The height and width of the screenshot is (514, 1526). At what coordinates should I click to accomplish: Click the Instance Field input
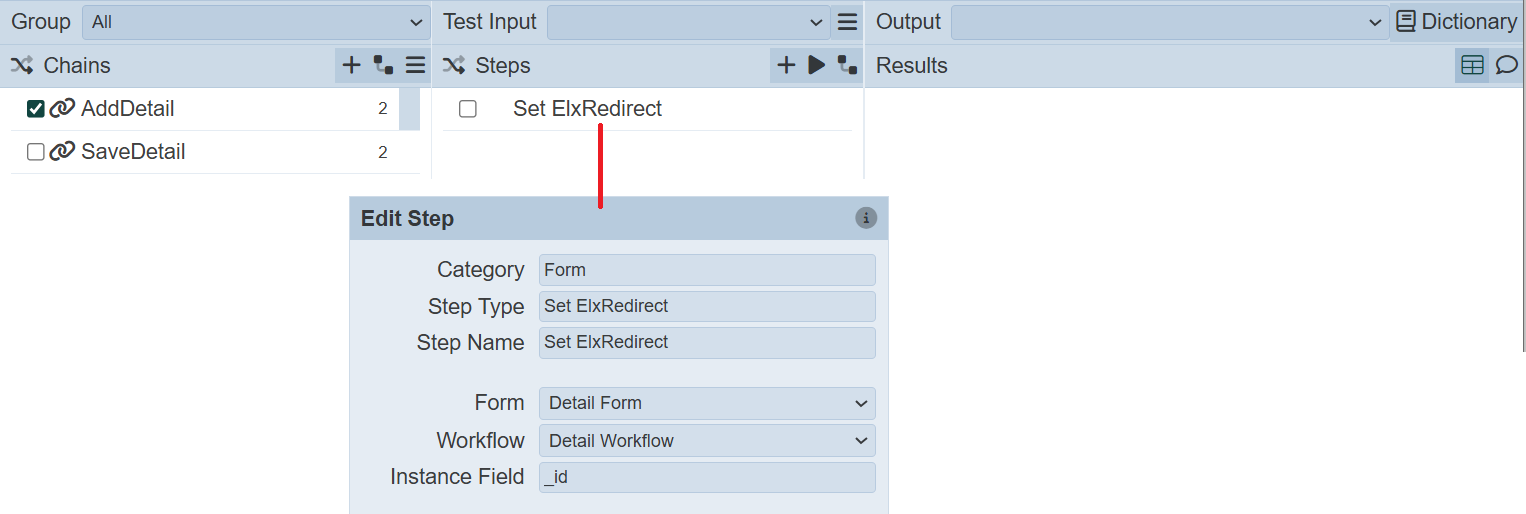[x=707, y=477]
